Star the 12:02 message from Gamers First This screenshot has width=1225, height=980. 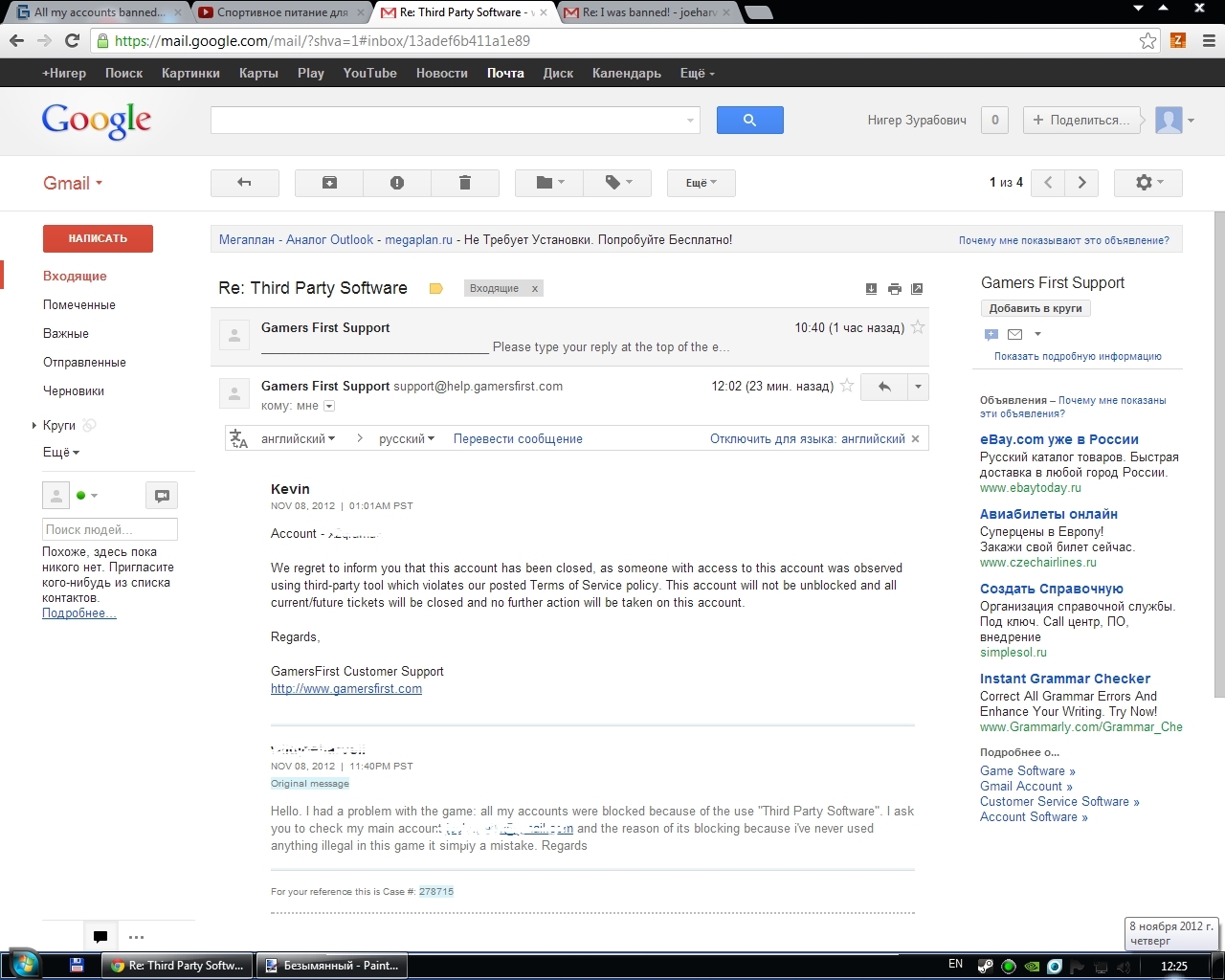[847, 386]
